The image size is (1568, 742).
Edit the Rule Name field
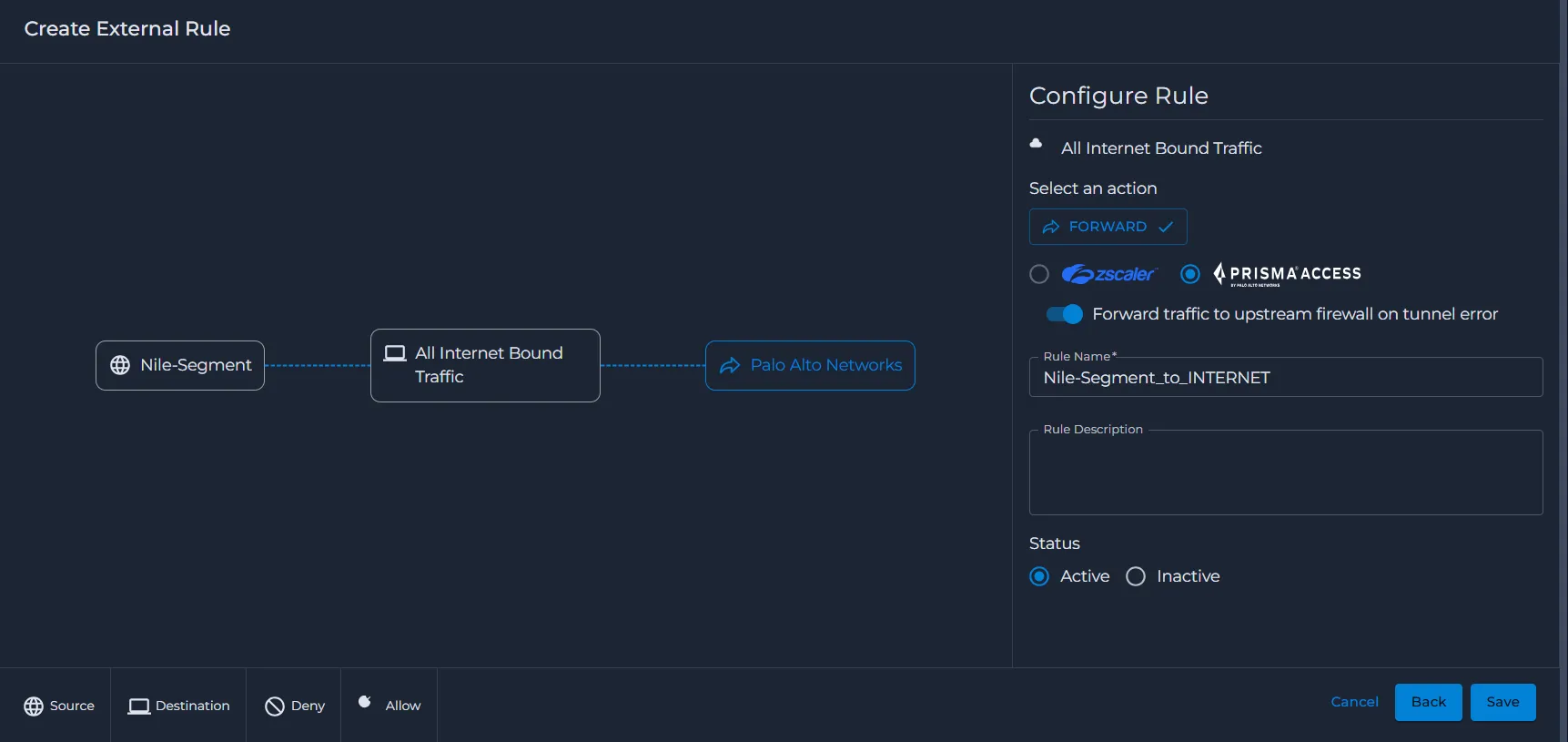tap(1286, 377)
